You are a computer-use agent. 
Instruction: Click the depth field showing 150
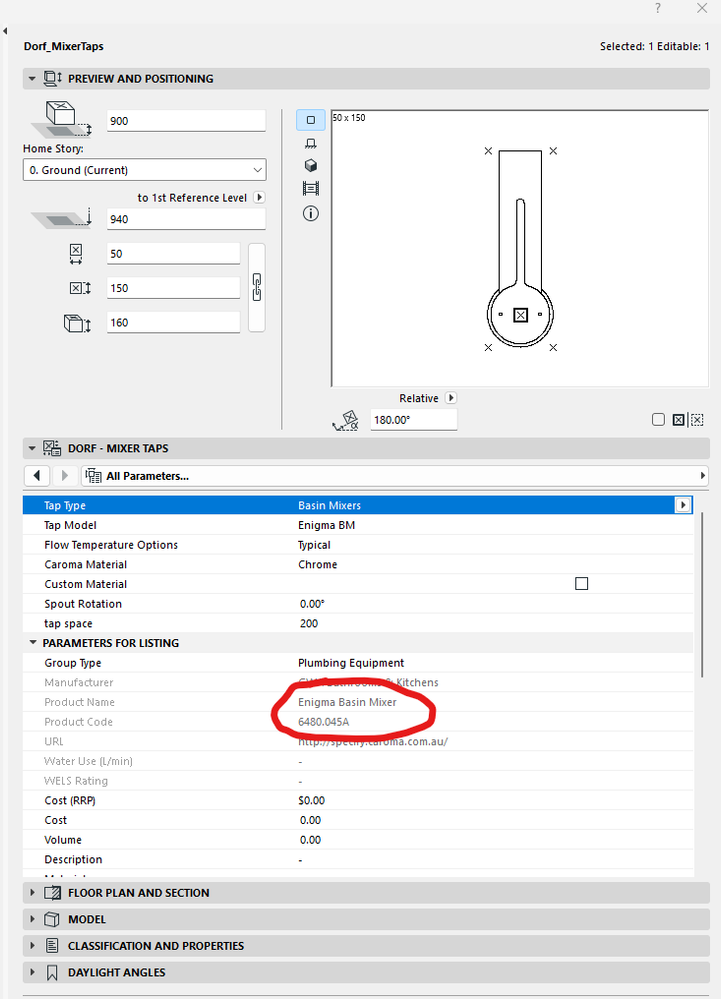click(x=173, y=288)
